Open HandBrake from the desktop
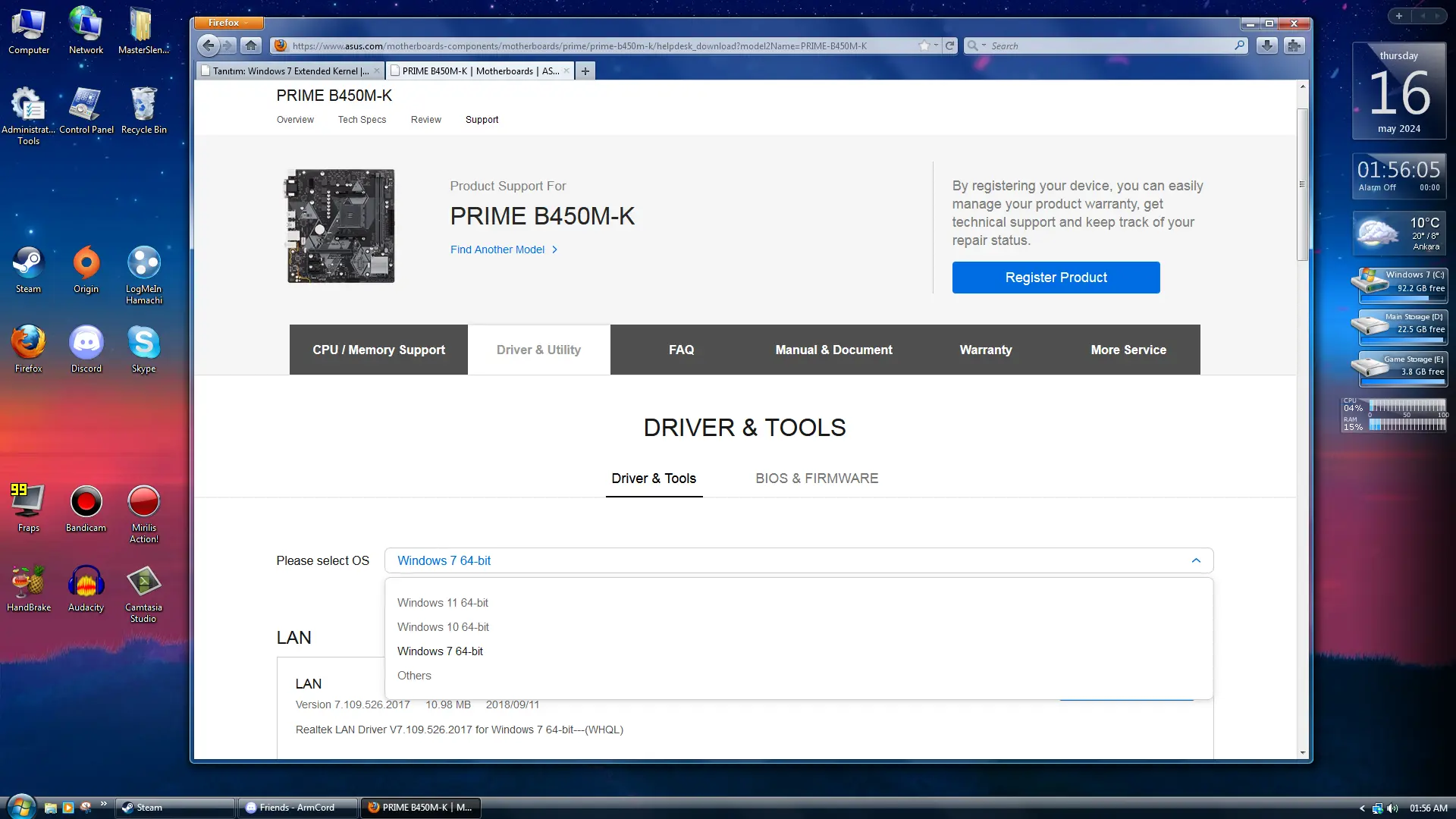 tap(29, 588)
